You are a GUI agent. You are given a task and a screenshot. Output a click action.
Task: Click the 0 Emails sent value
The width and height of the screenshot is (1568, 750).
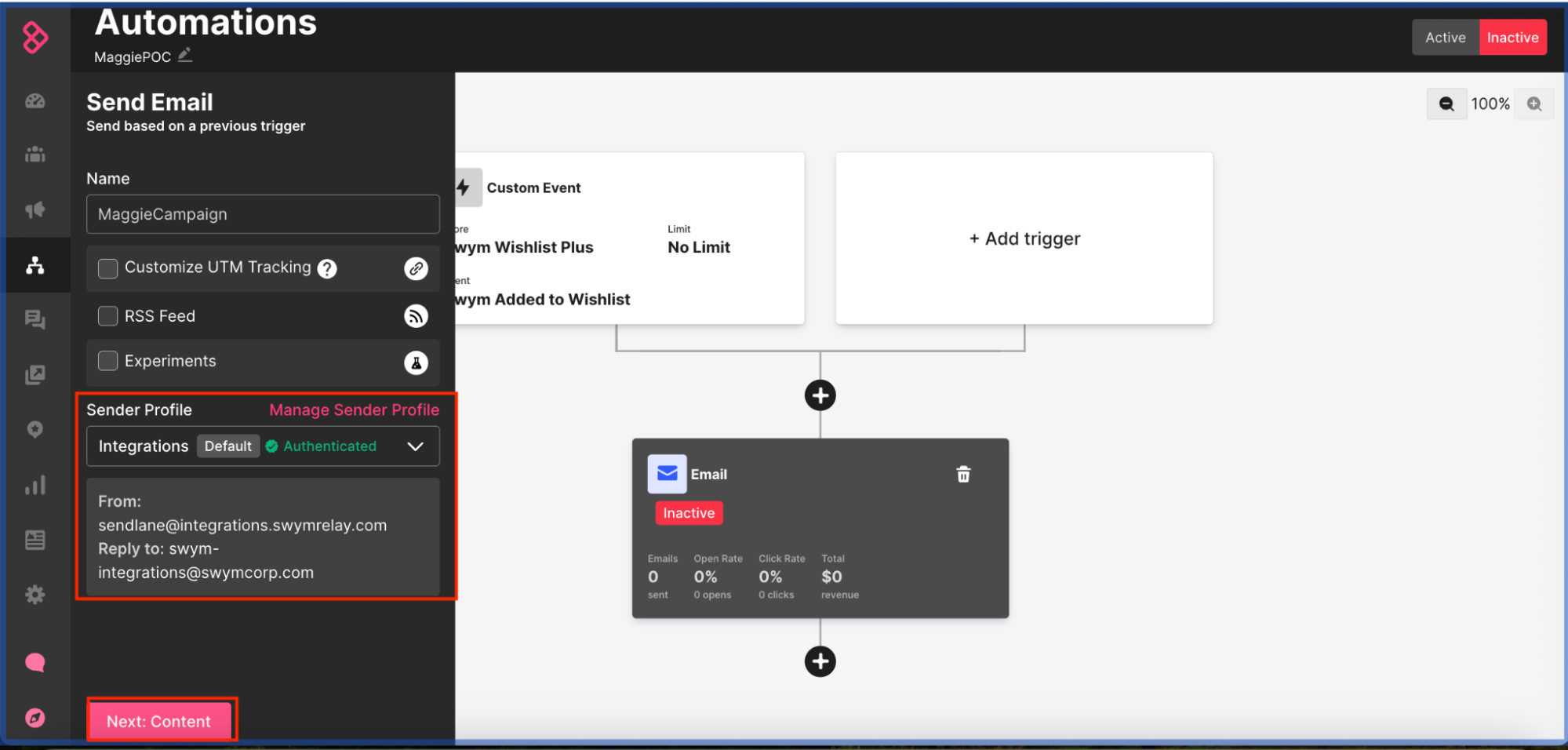[653, 577]
